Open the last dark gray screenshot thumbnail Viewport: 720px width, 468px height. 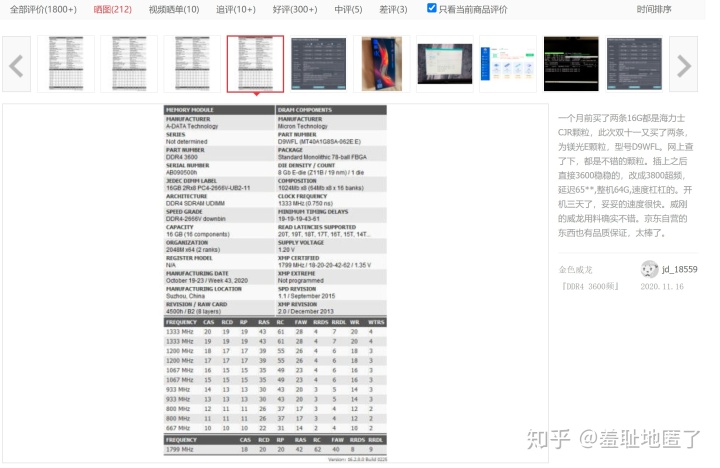pyautogui.click(x=634, y=64)
